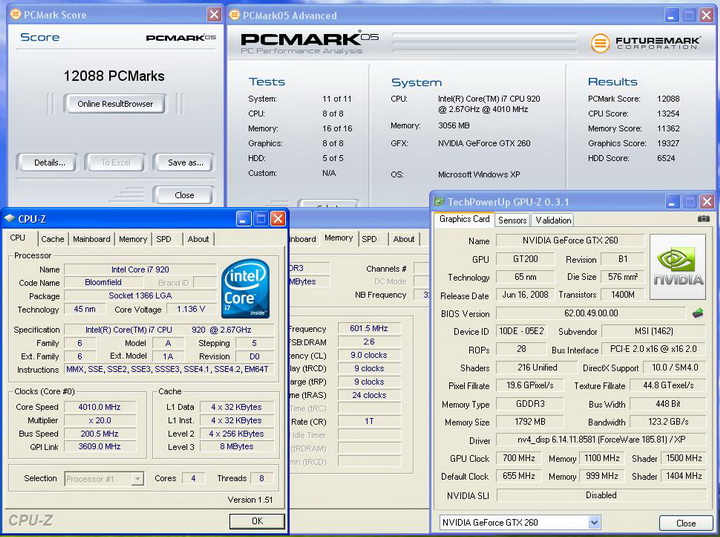Click the Bus Speed 200.5 MHz field
Viewport: 720px width, 537px height.
(x=100, y=434)
